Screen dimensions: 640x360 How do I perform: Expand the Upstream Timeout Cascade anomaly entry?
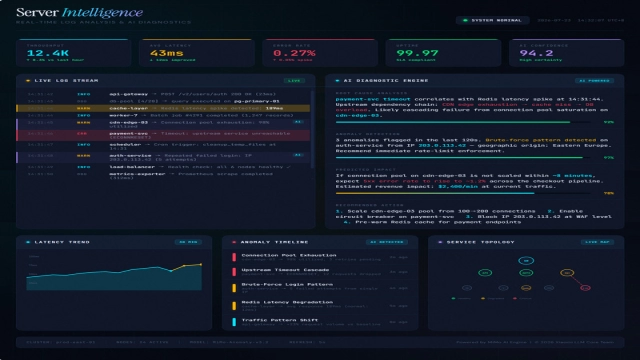click(320, 272)
